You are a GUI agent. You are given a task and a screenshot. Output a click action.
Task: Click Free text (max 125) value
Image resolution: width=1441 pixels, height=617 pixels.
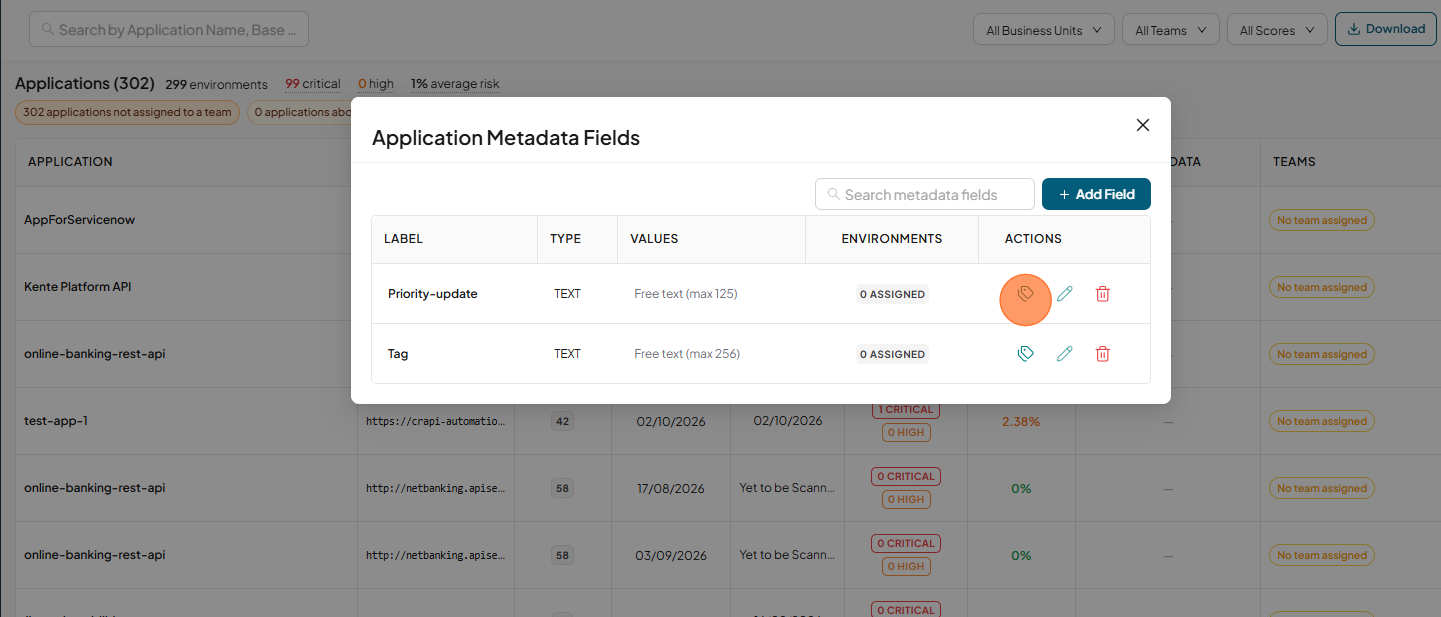[x=685, y=294]
